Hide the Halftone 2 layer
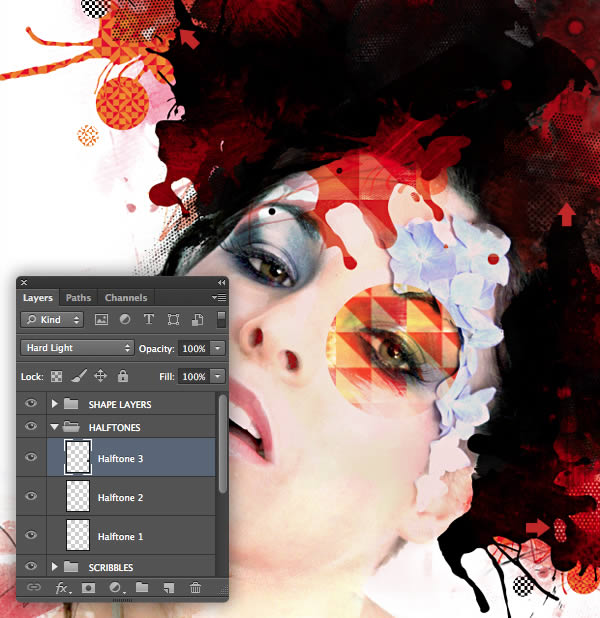 (31, 496)
